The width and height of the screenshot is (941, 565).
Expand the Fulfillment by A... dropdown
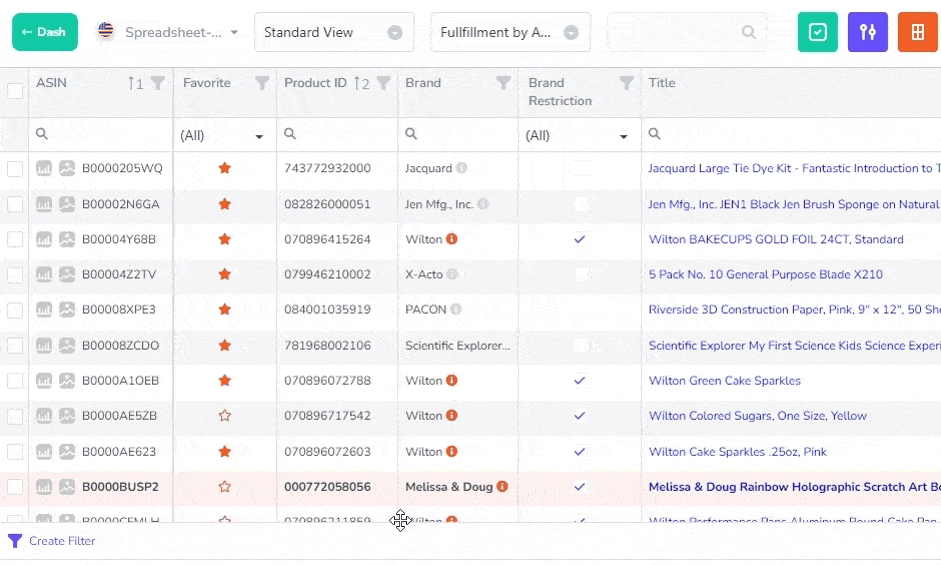509,32
